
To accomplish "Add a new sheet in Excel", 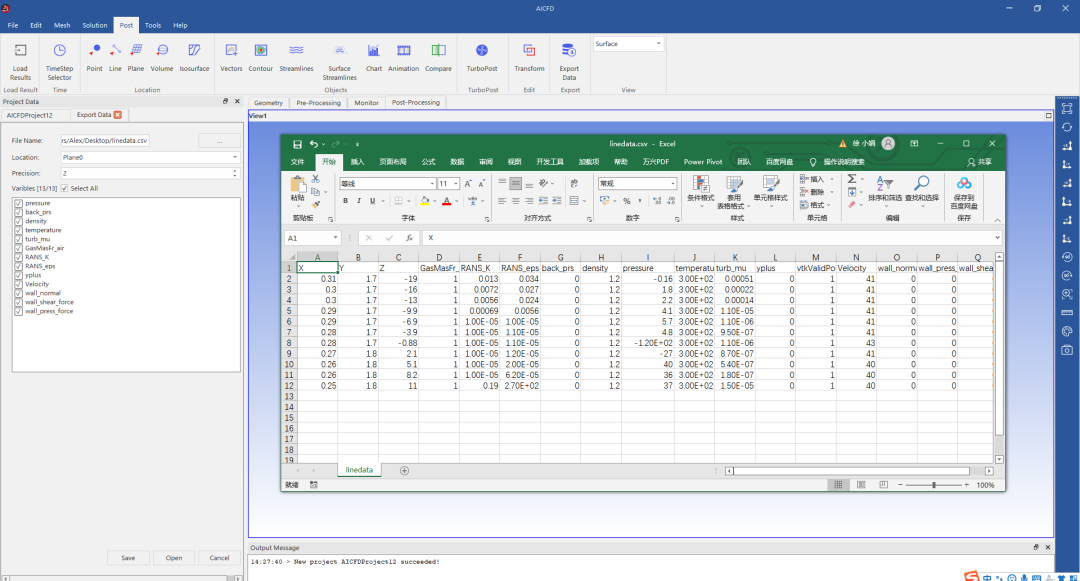I will [404, 471].
